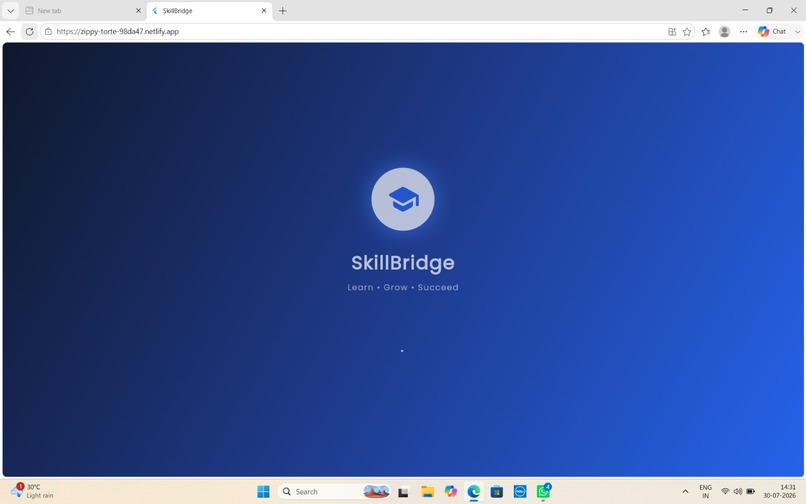Image resolution: width=806 pixels, height=504 pixels.
Task: Open the clock showing 14:31
Action: (779, 491)
